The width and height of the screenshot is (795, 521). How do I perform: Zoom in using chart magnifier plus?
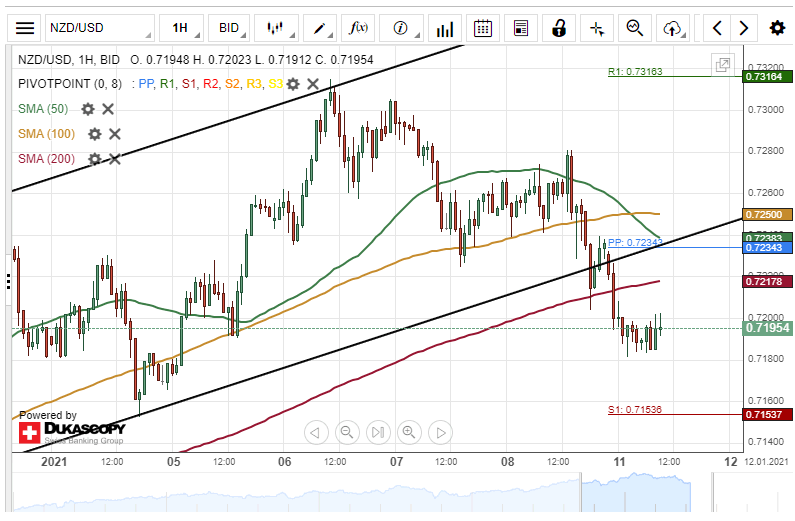click(x=409, y=432)
